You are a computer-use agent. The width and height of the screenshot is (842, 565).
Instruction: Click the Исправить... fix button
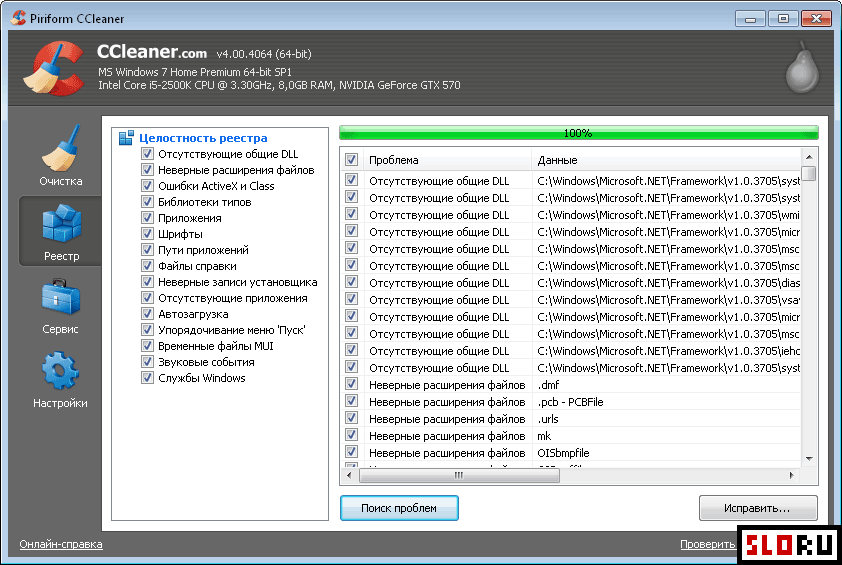[758, 508]
